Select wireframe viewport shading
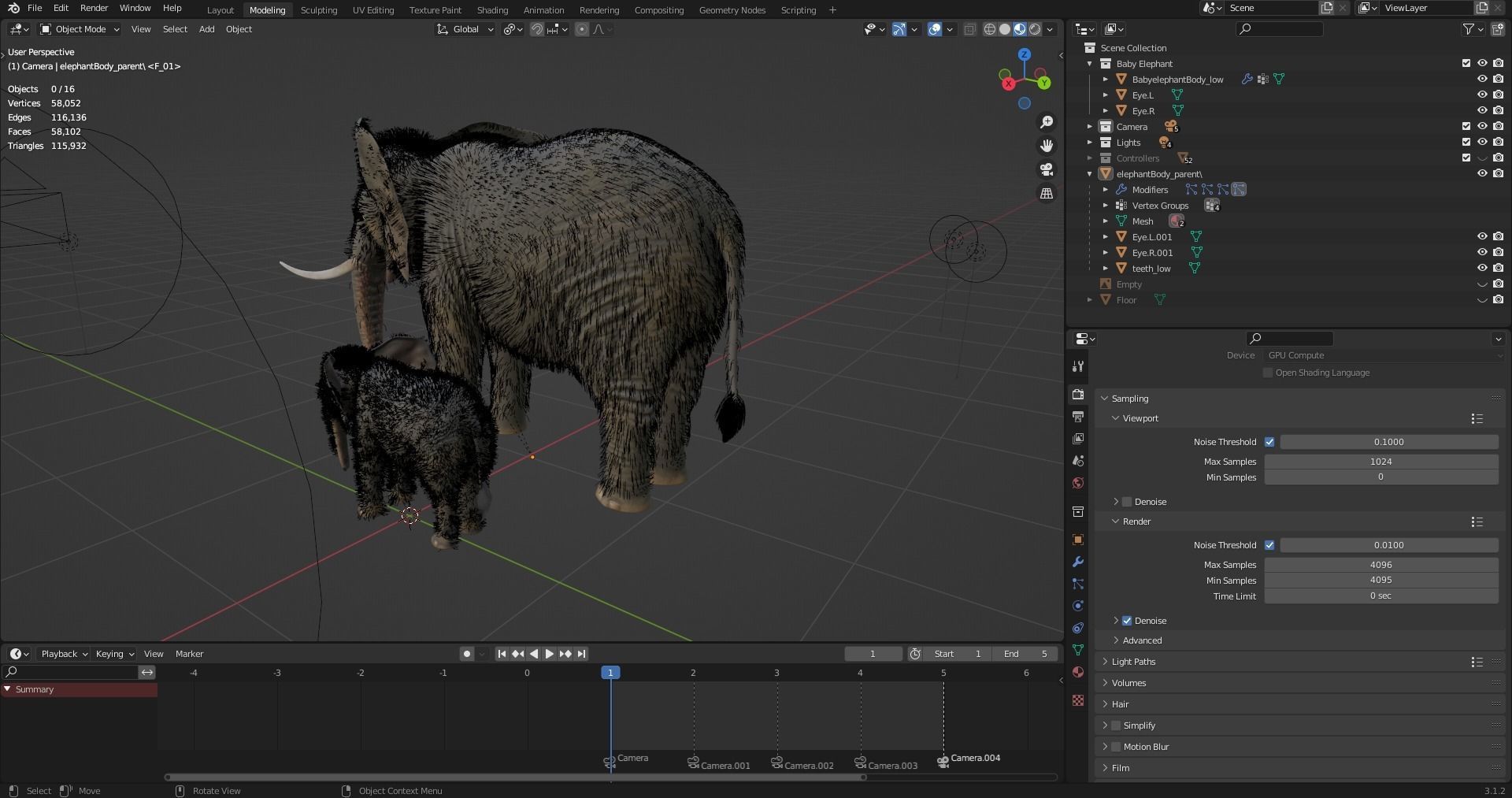This screenshot has height=798, width=1512. coord(990,29)
